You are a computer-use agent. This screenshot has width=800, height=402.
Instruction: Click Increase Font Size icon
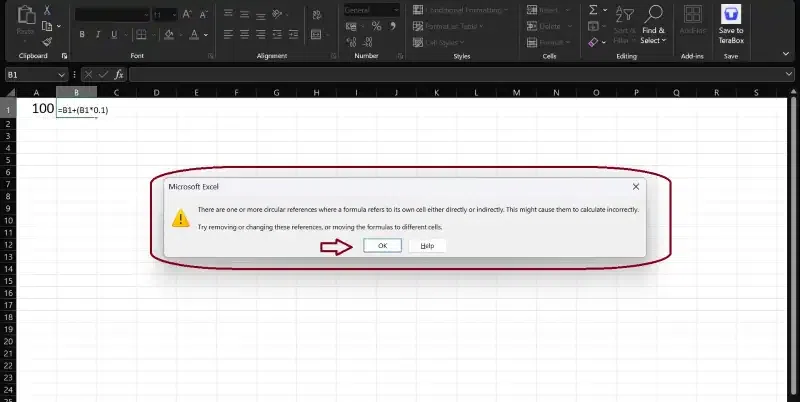(x=187, y=14)
